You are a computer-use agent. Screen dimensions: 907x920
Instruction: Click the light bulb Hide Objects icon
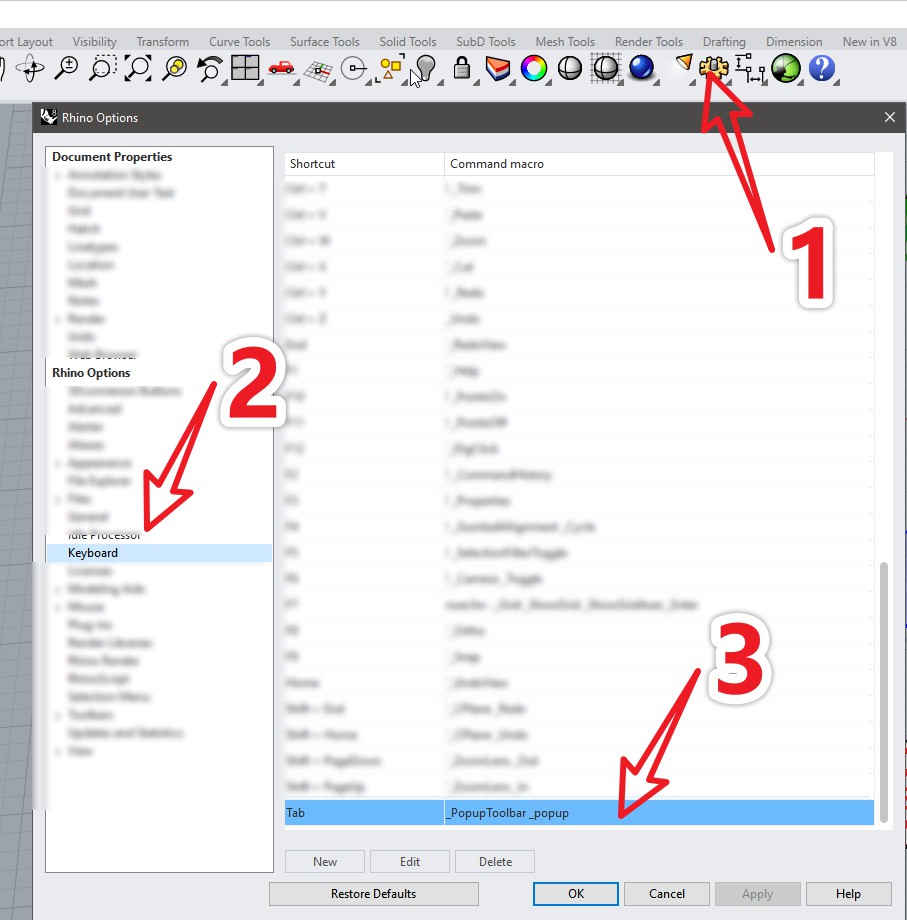[x=426, y=68]
